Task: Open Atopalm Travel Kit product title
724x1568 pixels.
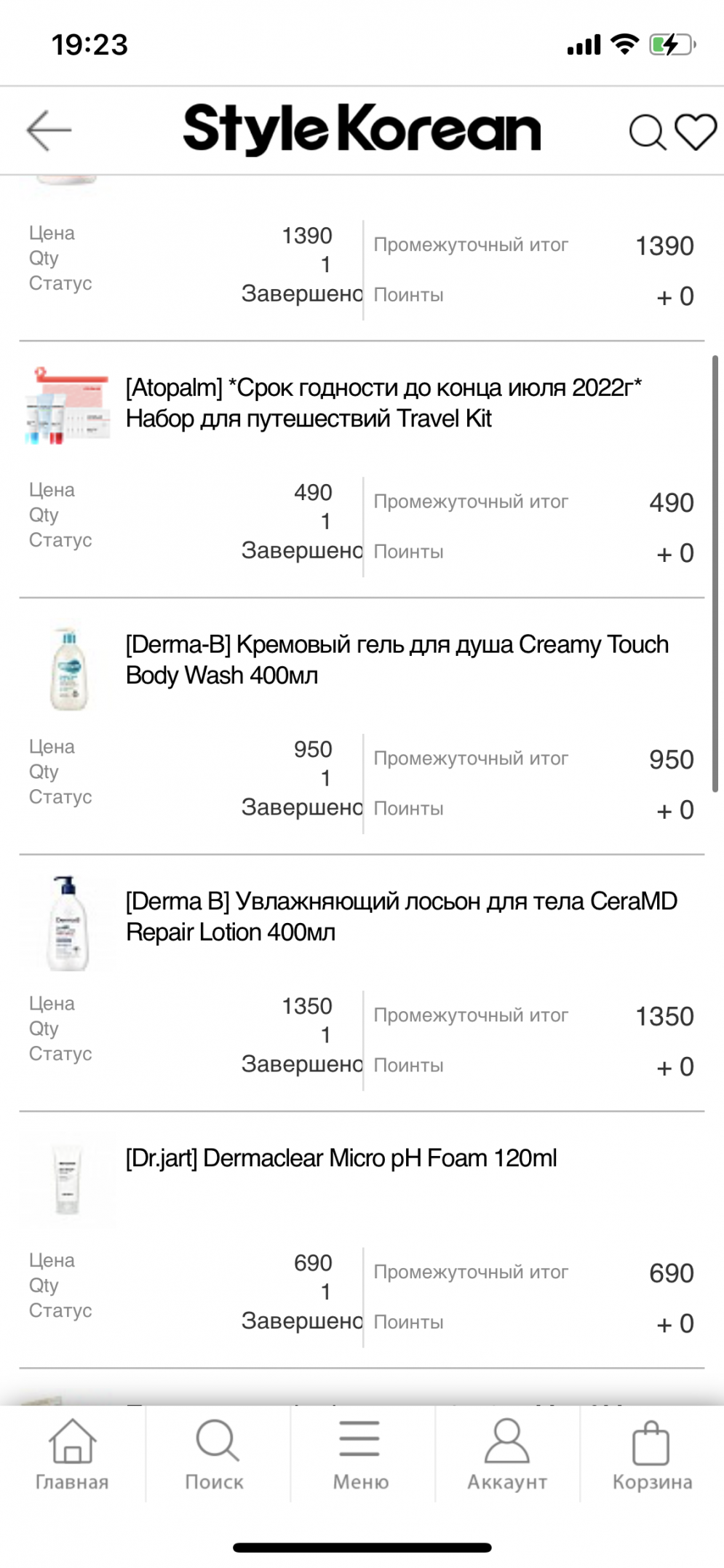Action: tap(383, 403)
